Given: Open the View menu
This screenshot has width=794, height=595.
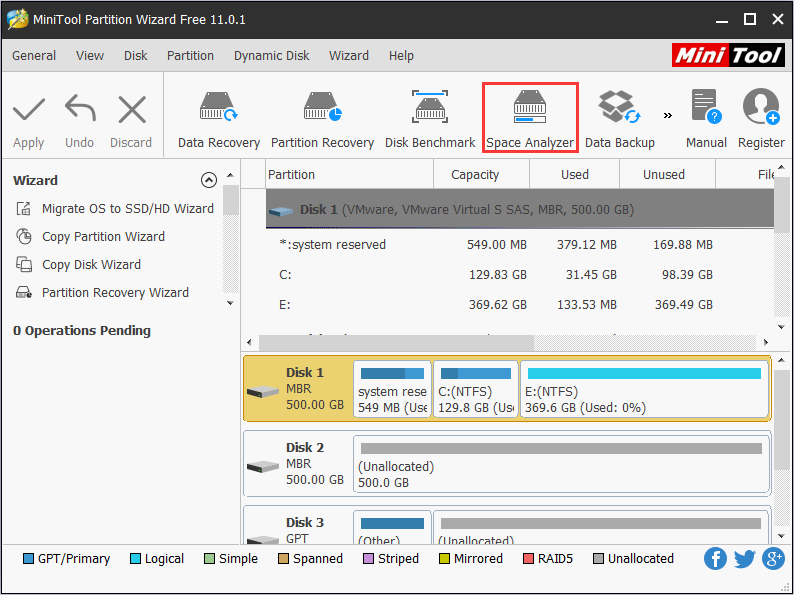Looking at the screenshot, I should (90, 56).
